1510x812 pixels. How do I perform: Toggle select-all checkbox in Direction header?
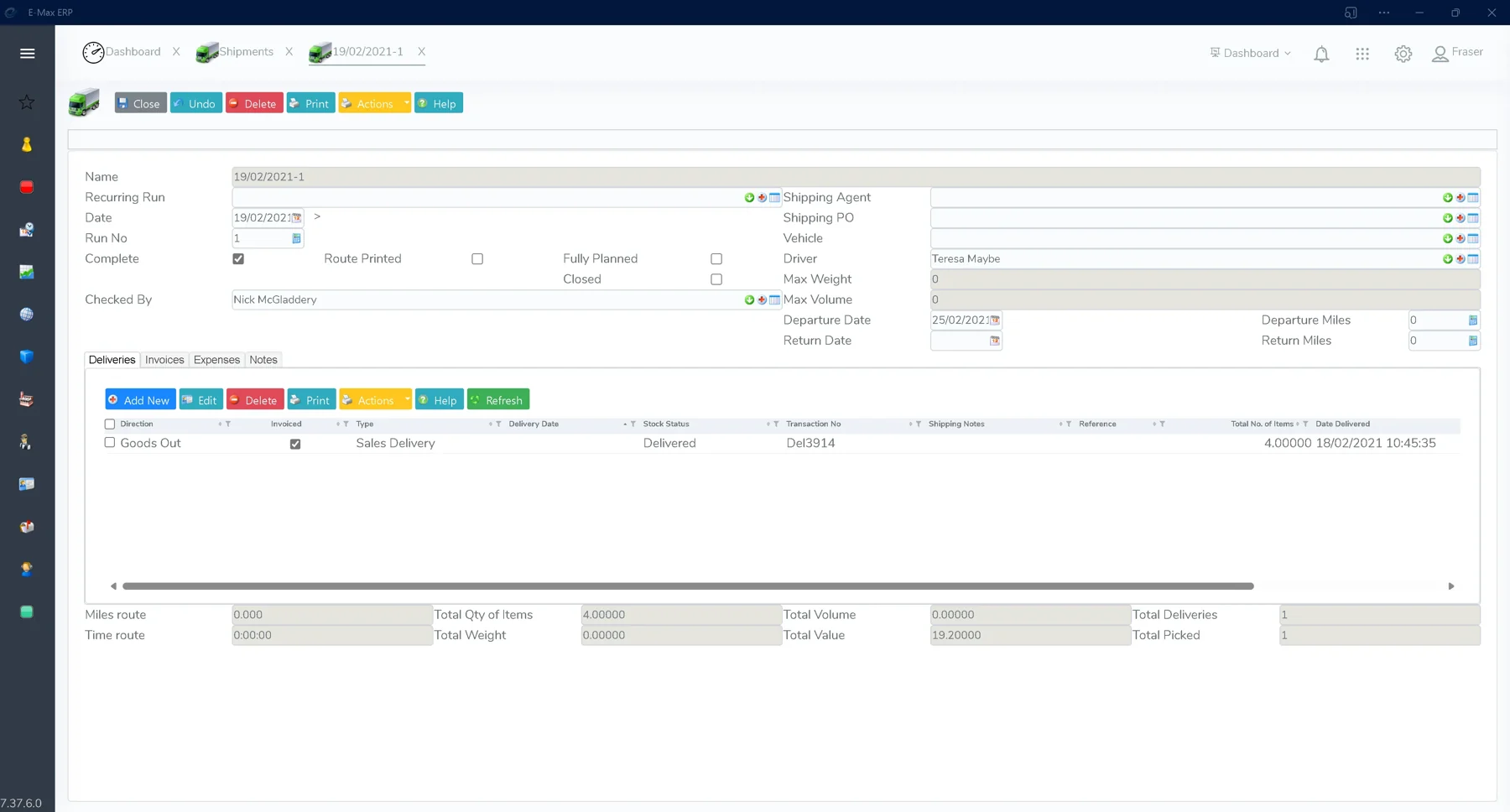click(x=110, y=424)
